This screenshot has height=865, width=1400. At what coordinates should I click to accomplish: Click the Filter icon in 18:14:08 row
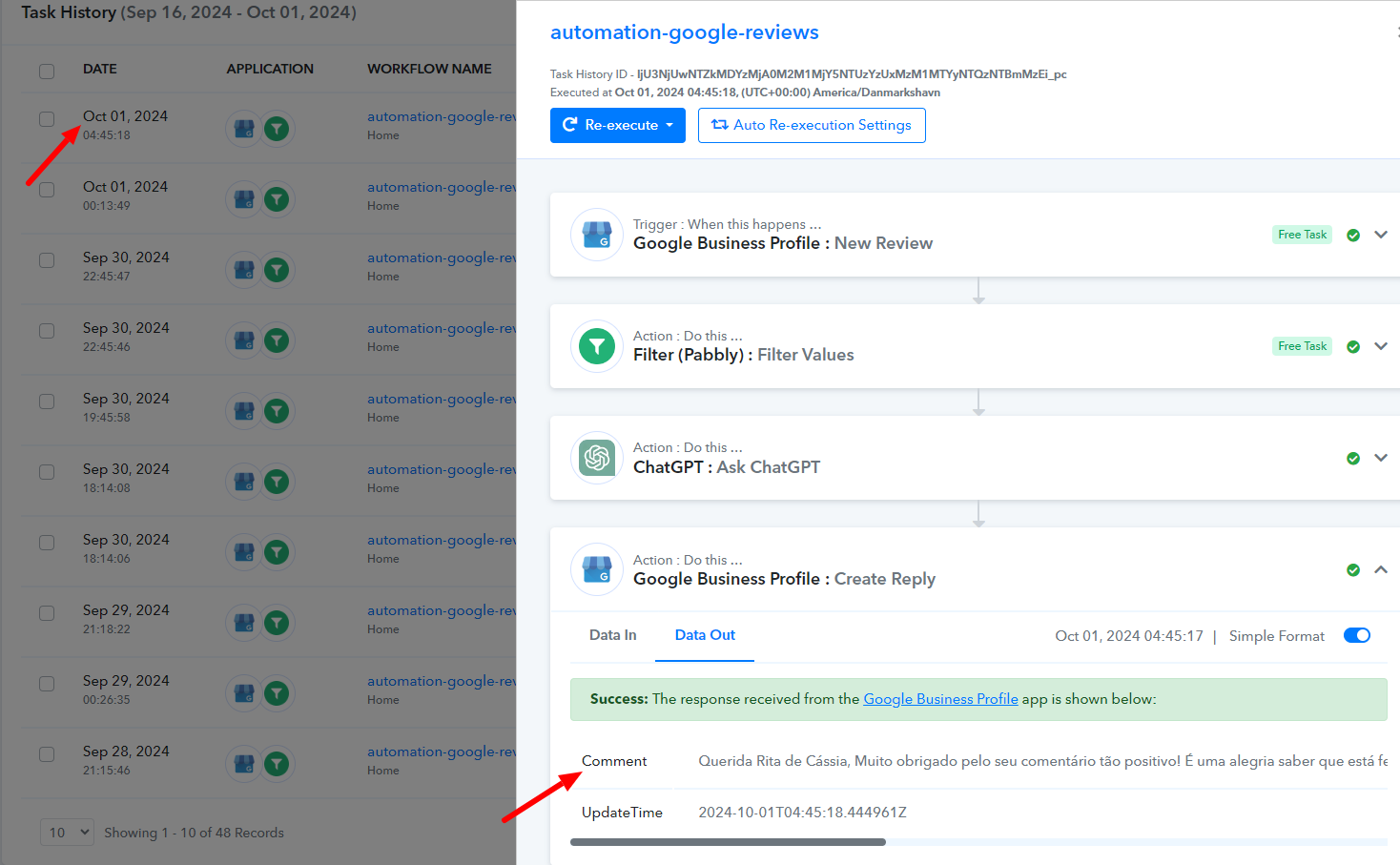point(277,481)
